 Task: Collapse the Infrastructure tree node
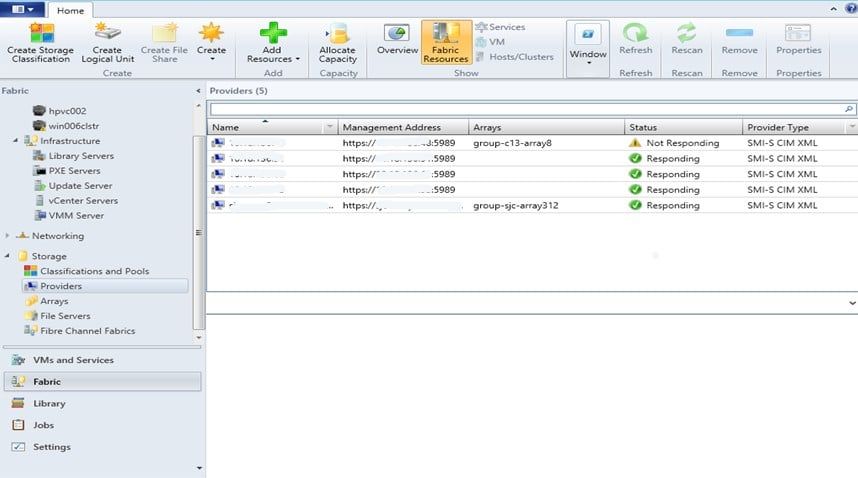tap(17, 141)
